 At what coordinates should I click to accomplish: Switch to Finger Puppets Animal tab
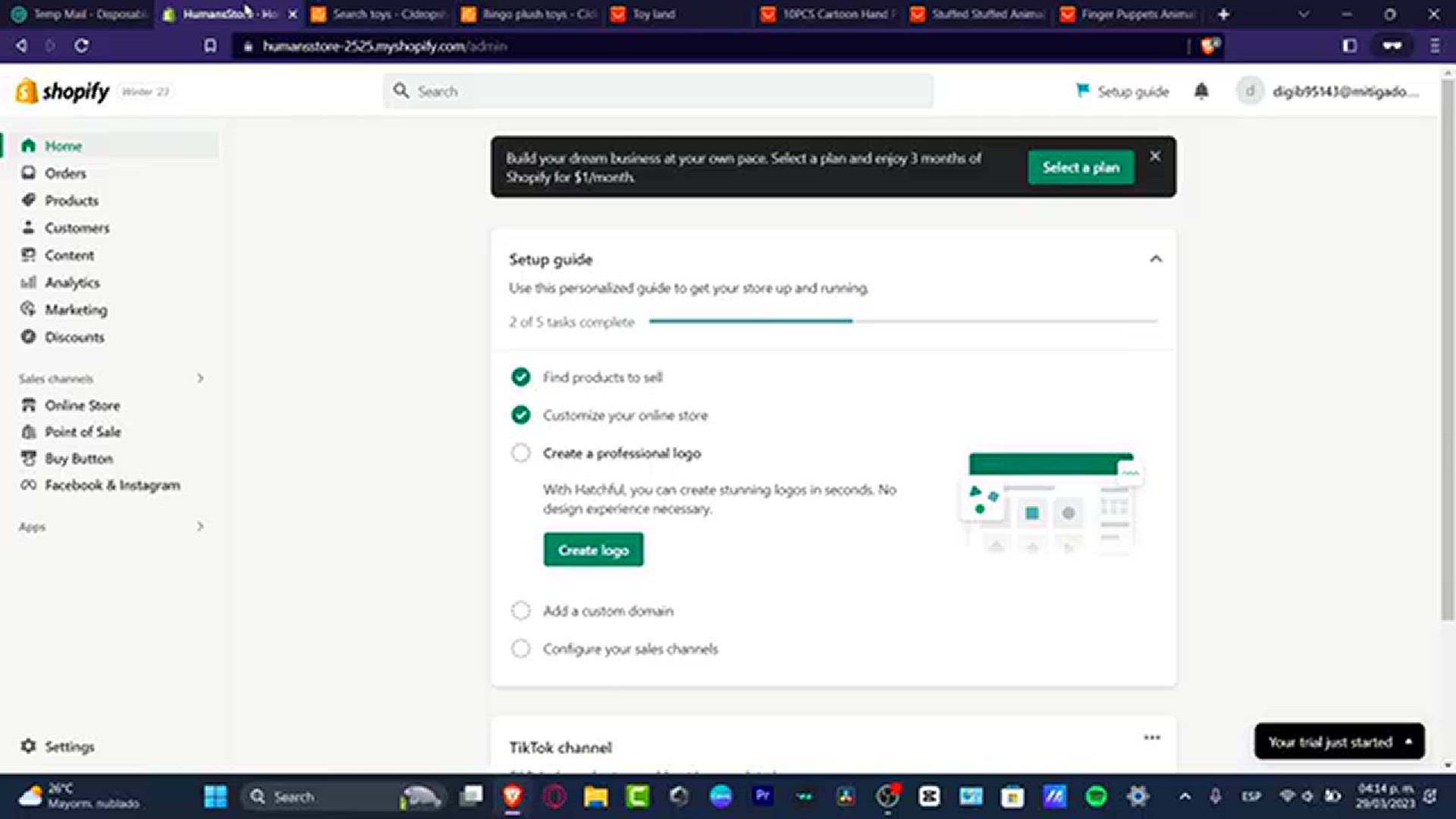1128,14
